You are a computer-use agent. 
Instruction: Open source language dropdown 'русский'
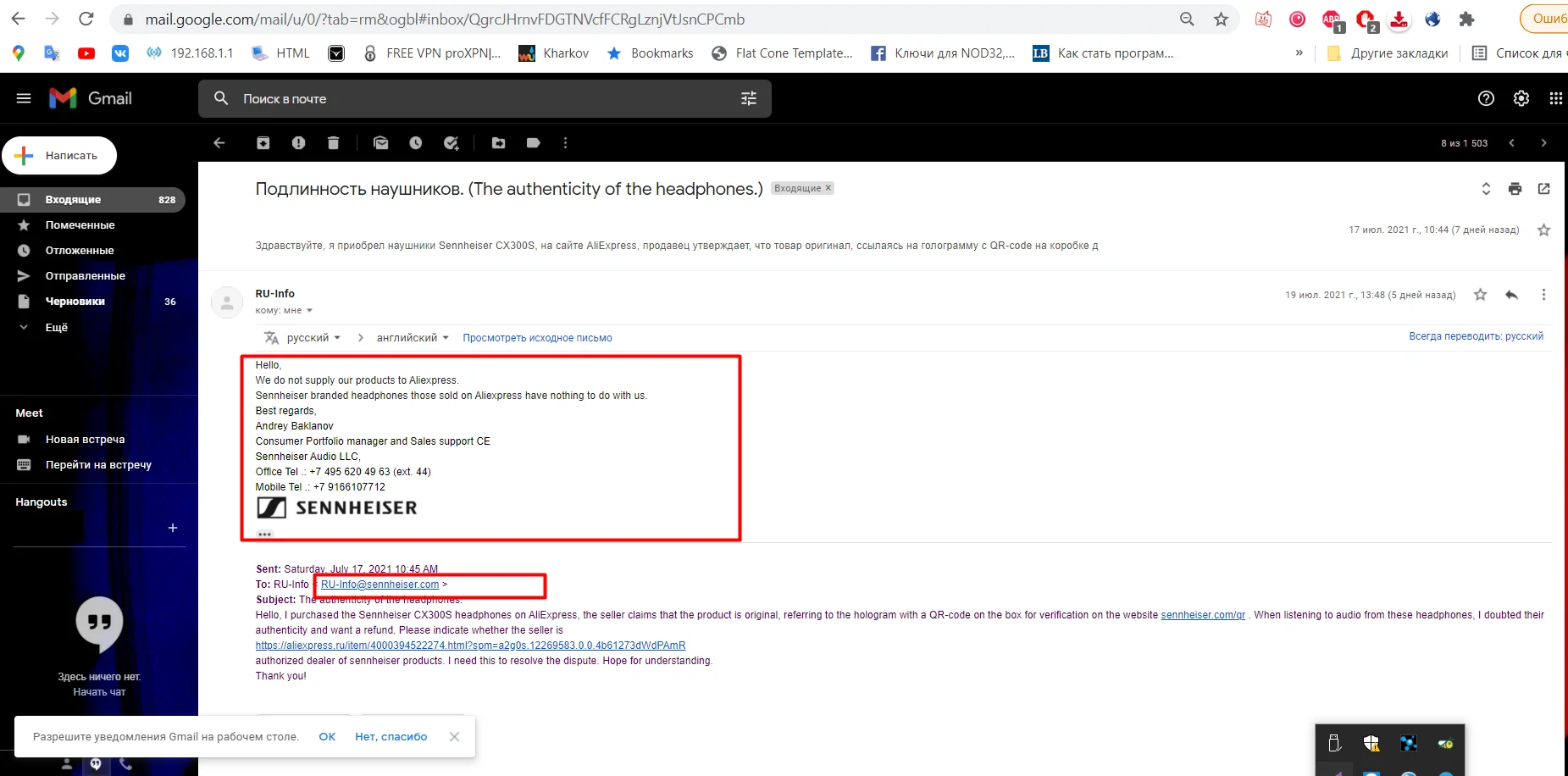click(x=313, y=338)
